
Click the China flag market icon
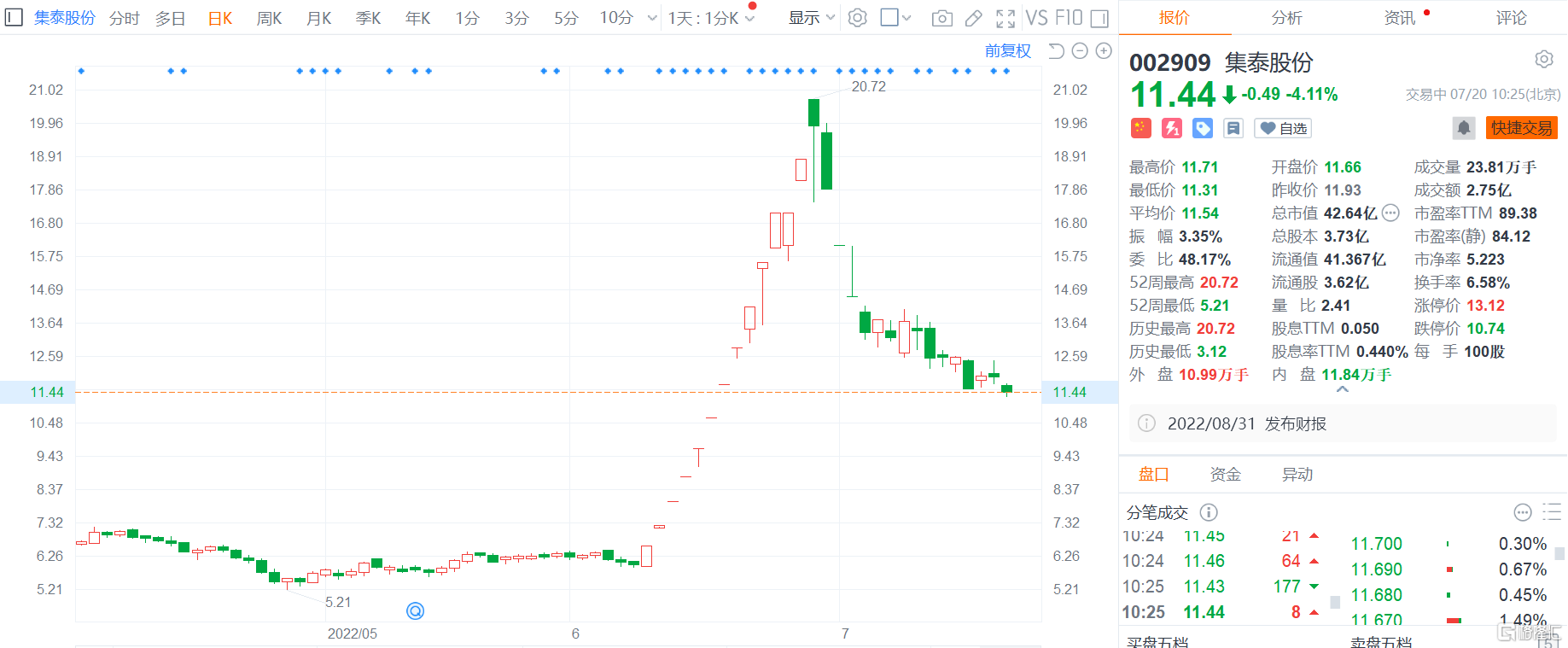tap(1141, 128)
